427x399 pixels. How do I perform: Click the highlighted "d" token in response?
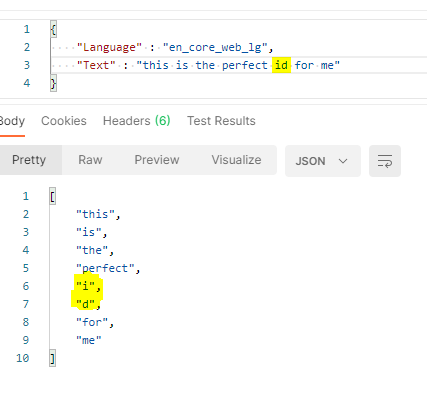[86, 304]
